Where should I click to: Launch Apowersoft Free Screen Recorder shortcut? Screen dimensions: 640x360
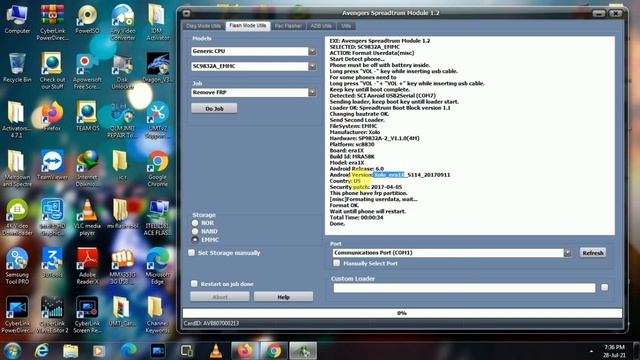(87, 72)
